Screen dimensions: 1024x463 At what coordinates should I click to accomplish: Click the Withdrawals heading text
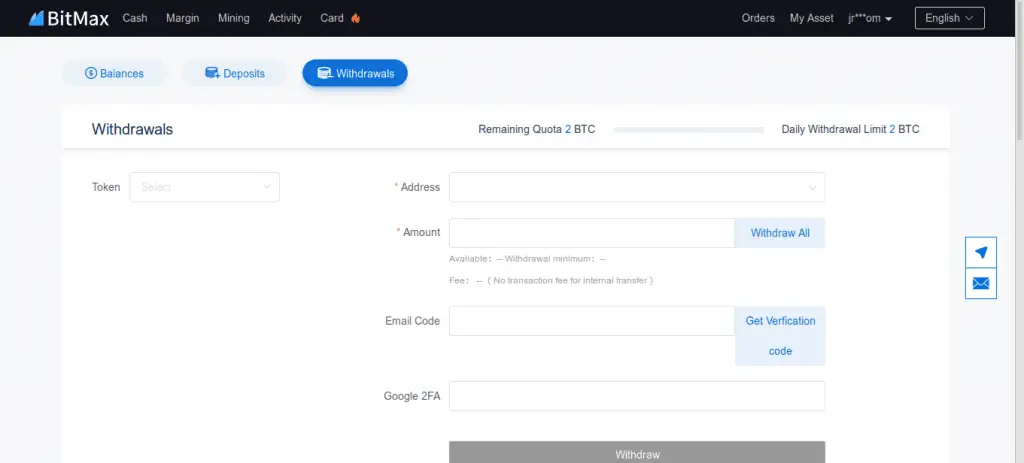[132, 129]
